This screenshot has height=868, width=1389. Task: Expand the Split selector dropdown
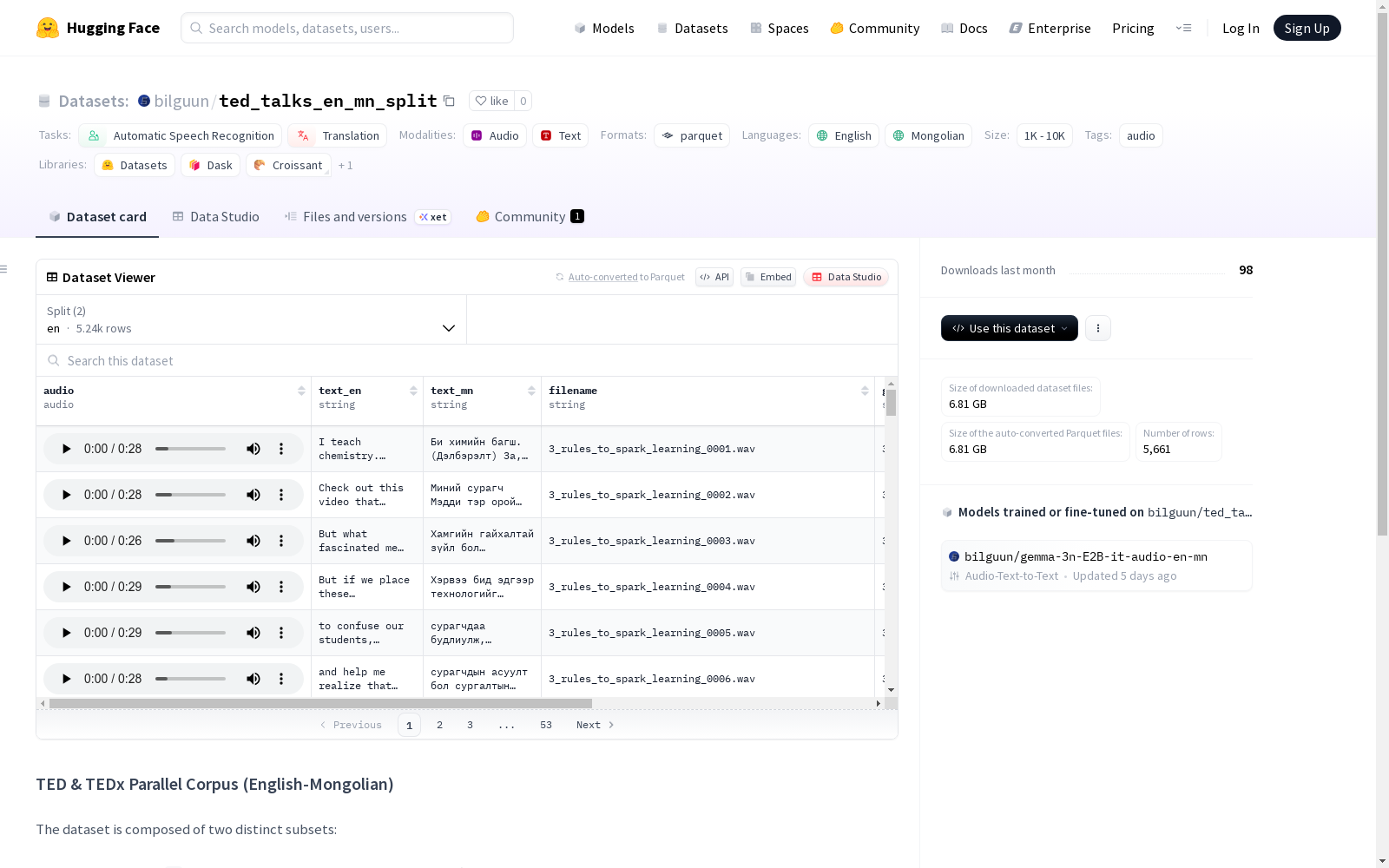(x=251, y=319)
